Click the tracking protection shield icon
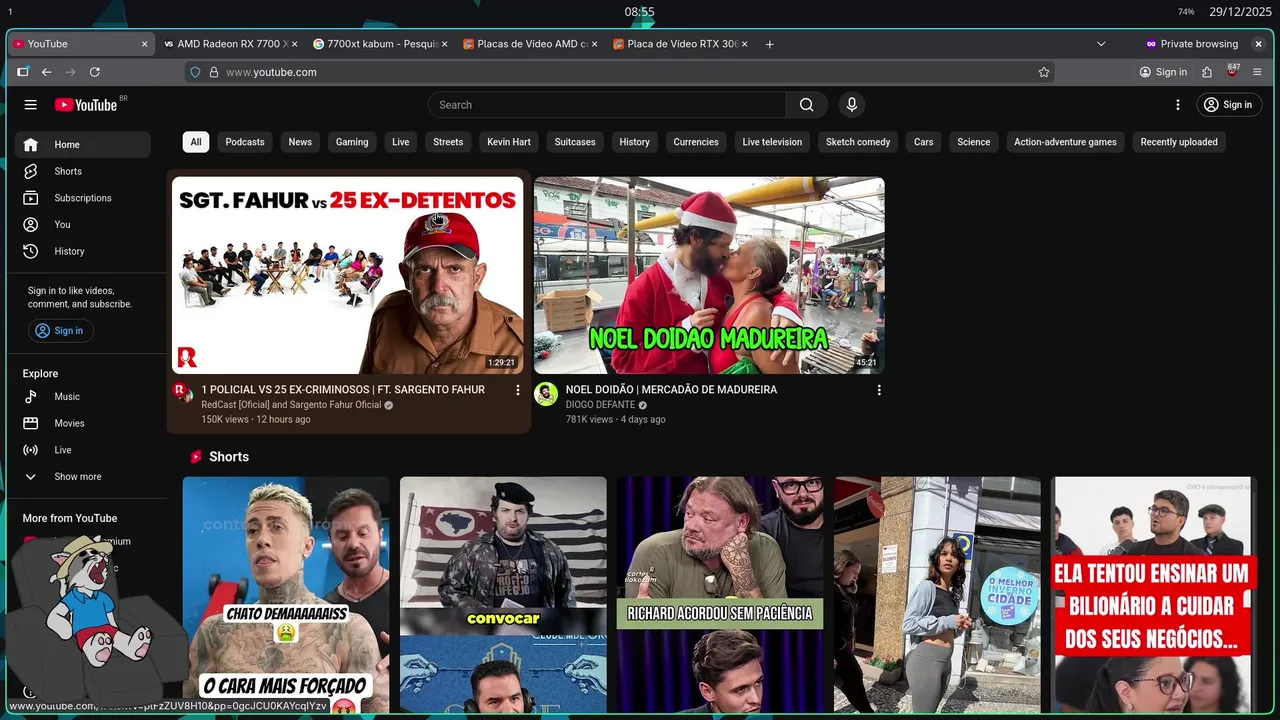The image size is (1280, 720). coord(196,72)
